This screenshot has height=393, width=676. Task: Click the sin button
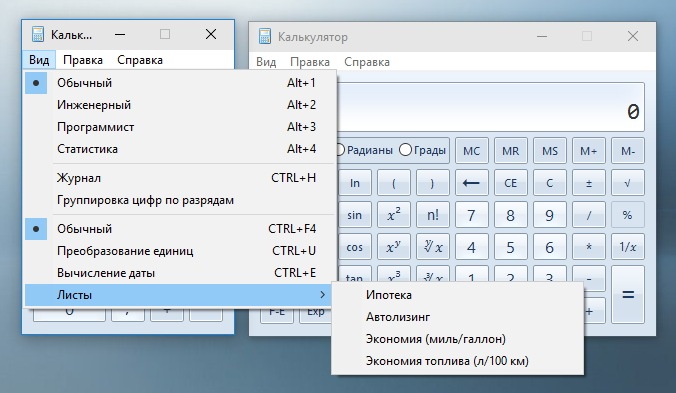click(355, 215)
